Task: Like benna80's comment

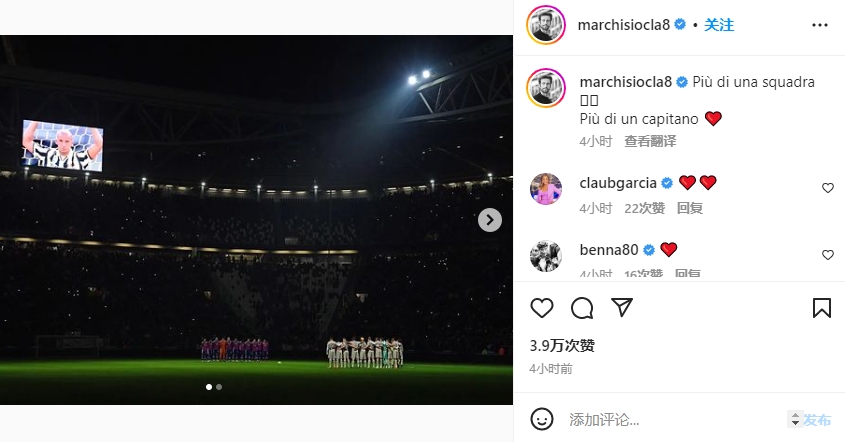Action: tap(827, 255)
